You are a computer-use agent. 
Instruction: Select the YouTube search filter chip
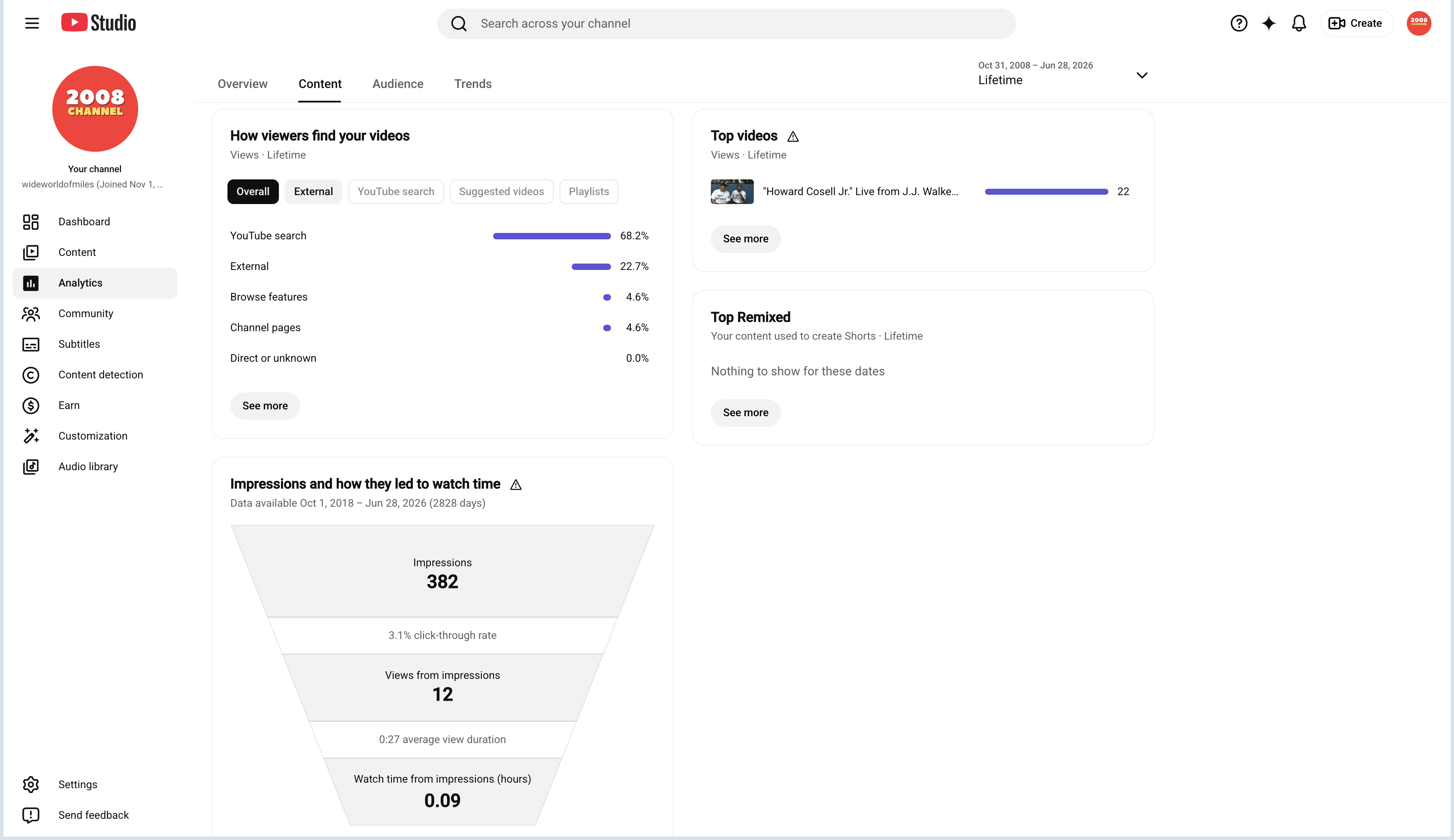tap(396, 192)
